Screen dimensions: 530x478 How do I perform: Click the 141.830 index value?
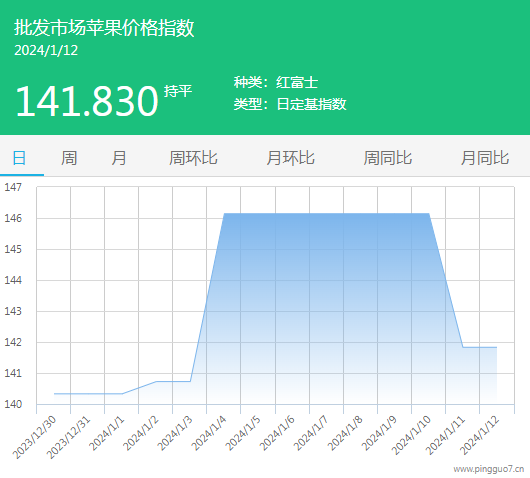click(87, 101)
